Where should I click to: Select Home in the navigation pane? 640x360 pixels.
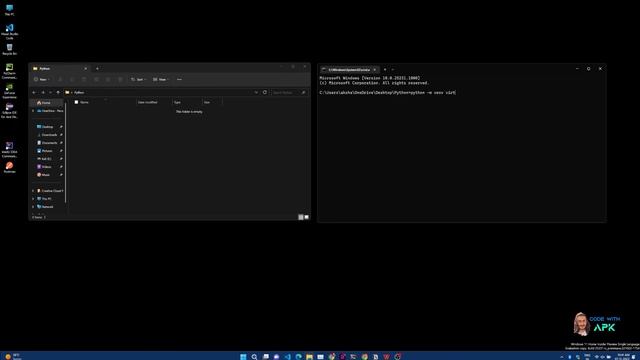click(x=47, y=103)
